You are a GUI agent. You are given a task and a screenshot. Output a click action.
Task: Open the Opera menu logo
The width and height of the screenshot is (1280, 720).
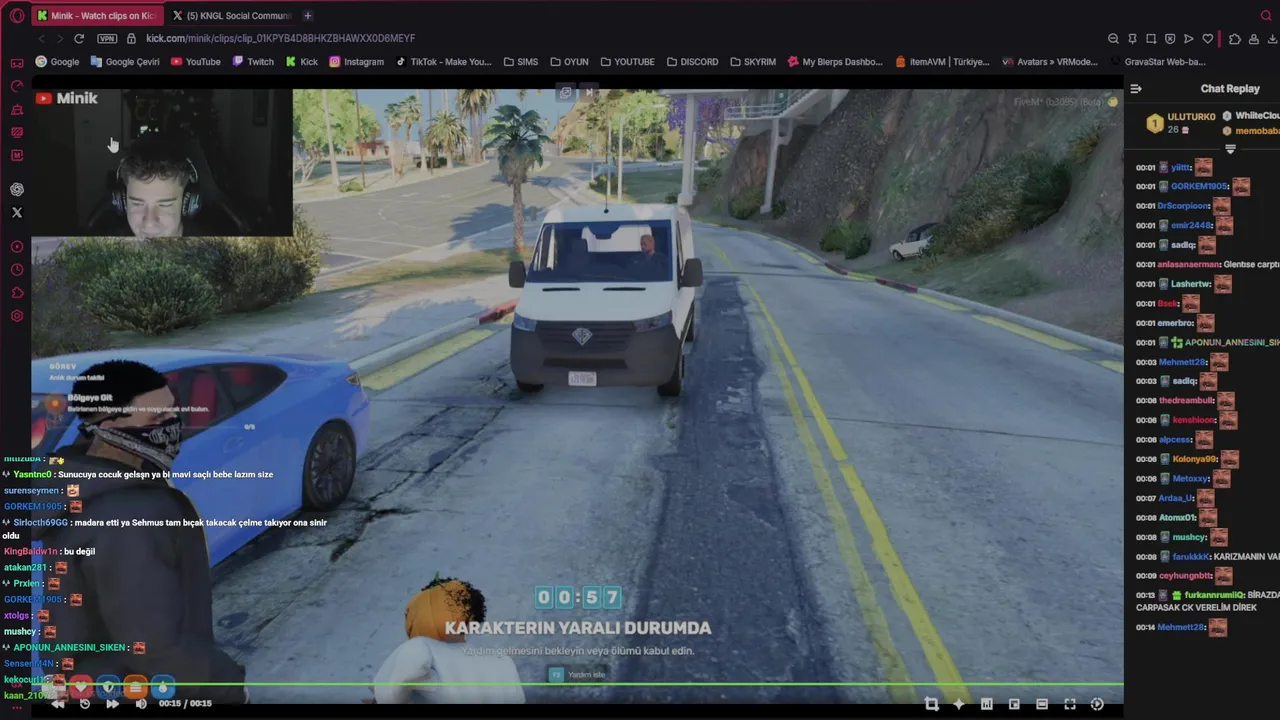[x=17, y=16]
